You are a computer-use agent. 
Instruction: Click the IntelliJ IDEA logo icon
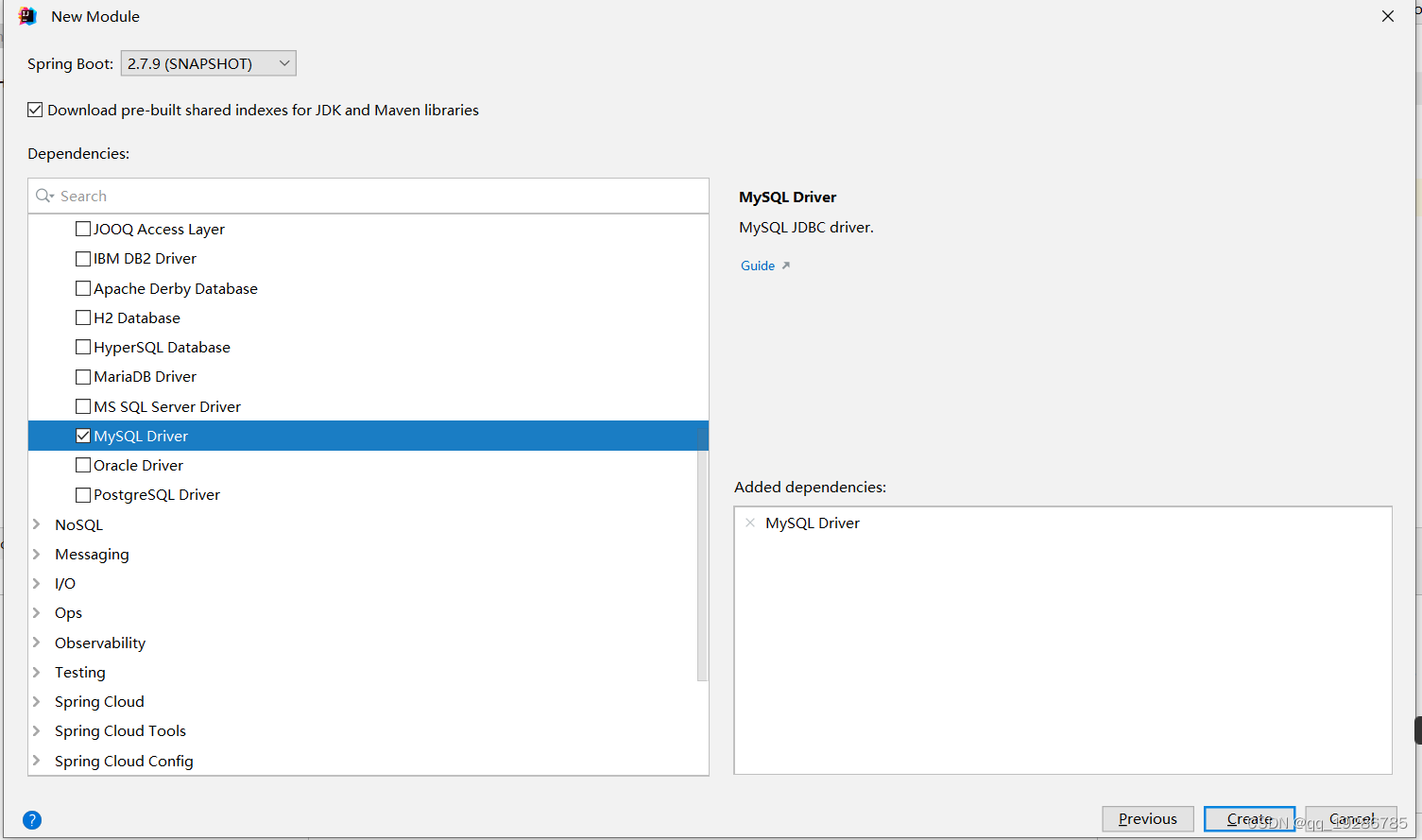click(x=27, y=16)
